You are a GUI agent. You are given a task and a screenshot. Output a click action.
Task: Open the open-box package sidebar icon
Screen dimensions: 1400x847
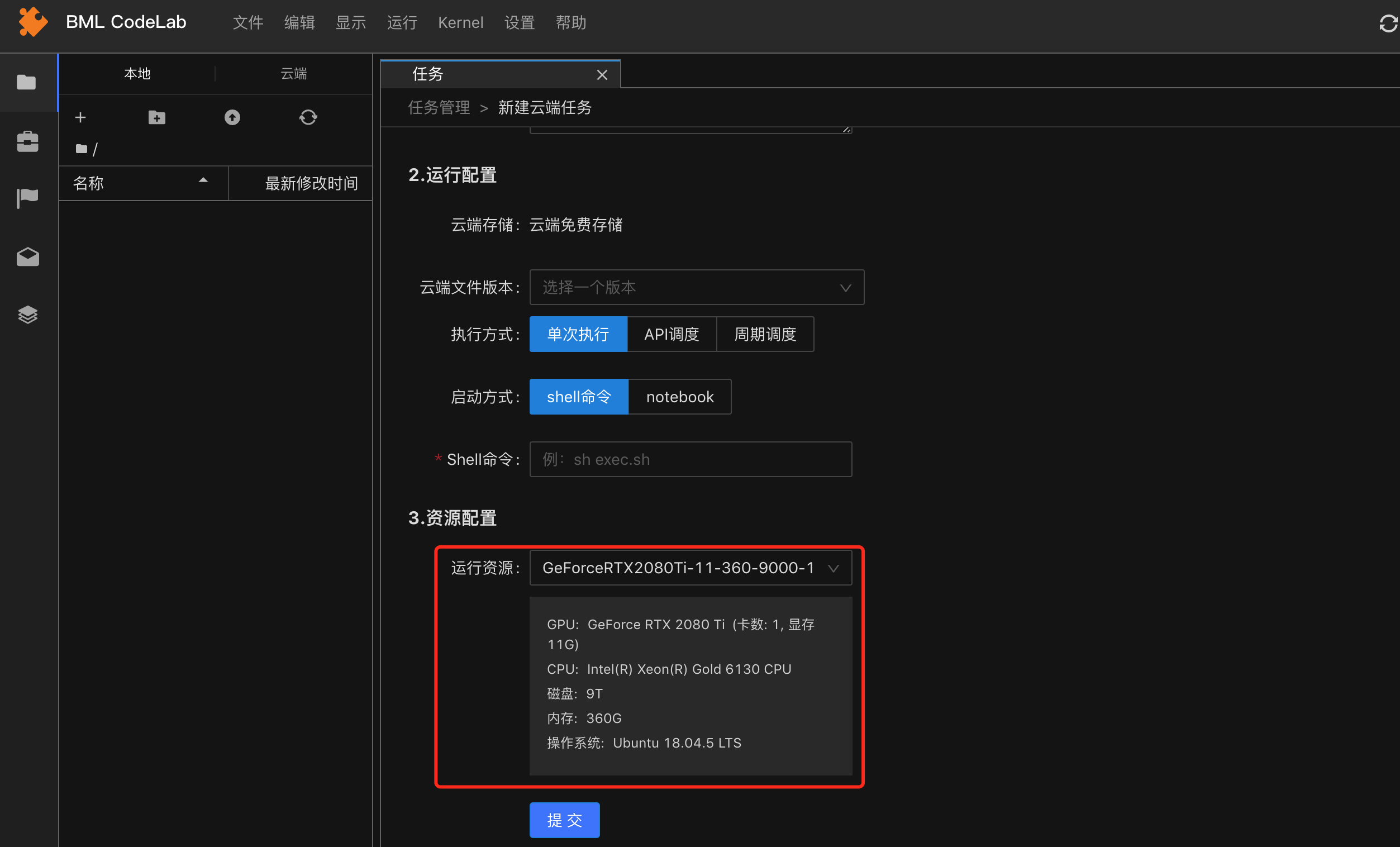click(27, 257)
